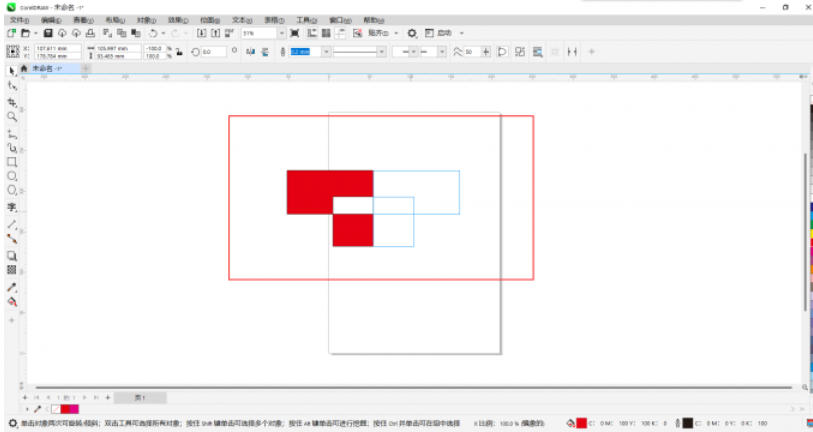Select the Crop tool
Screen dimensions: 813x432
12,102
